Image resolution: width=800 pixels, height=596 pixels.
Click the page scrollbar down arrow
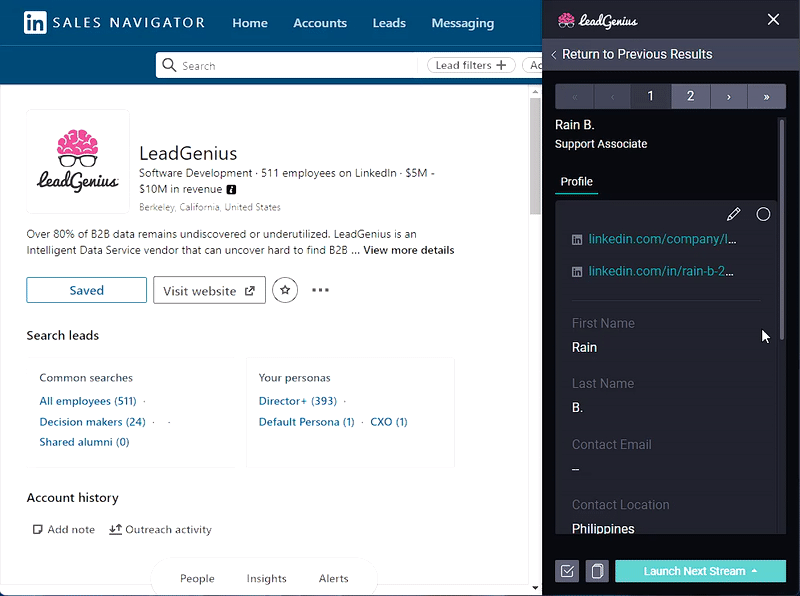(535, 588)
